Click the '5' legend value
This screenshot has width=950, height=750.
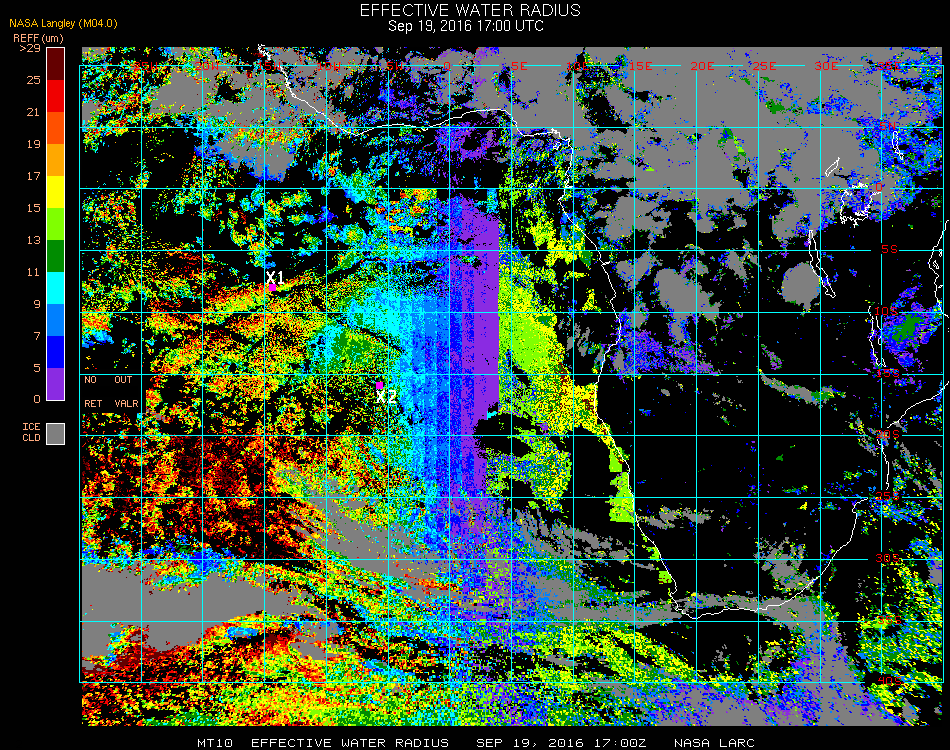(37, 368)
